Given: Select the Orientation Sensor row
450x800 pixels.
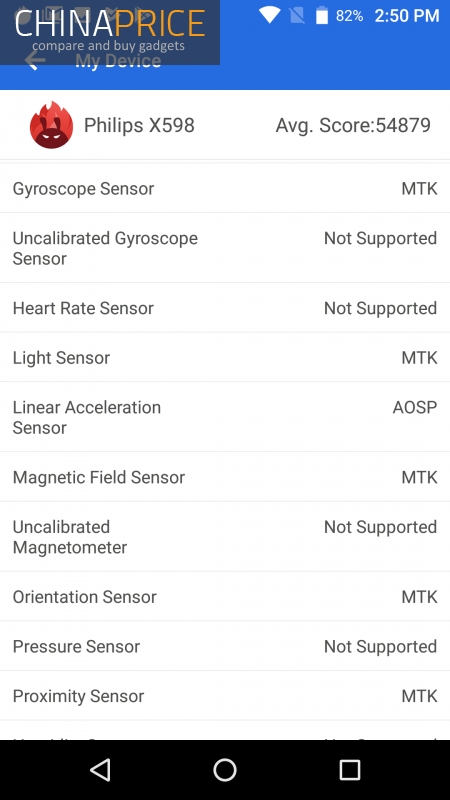Looking at the screenshot, I should pos(225,596).
